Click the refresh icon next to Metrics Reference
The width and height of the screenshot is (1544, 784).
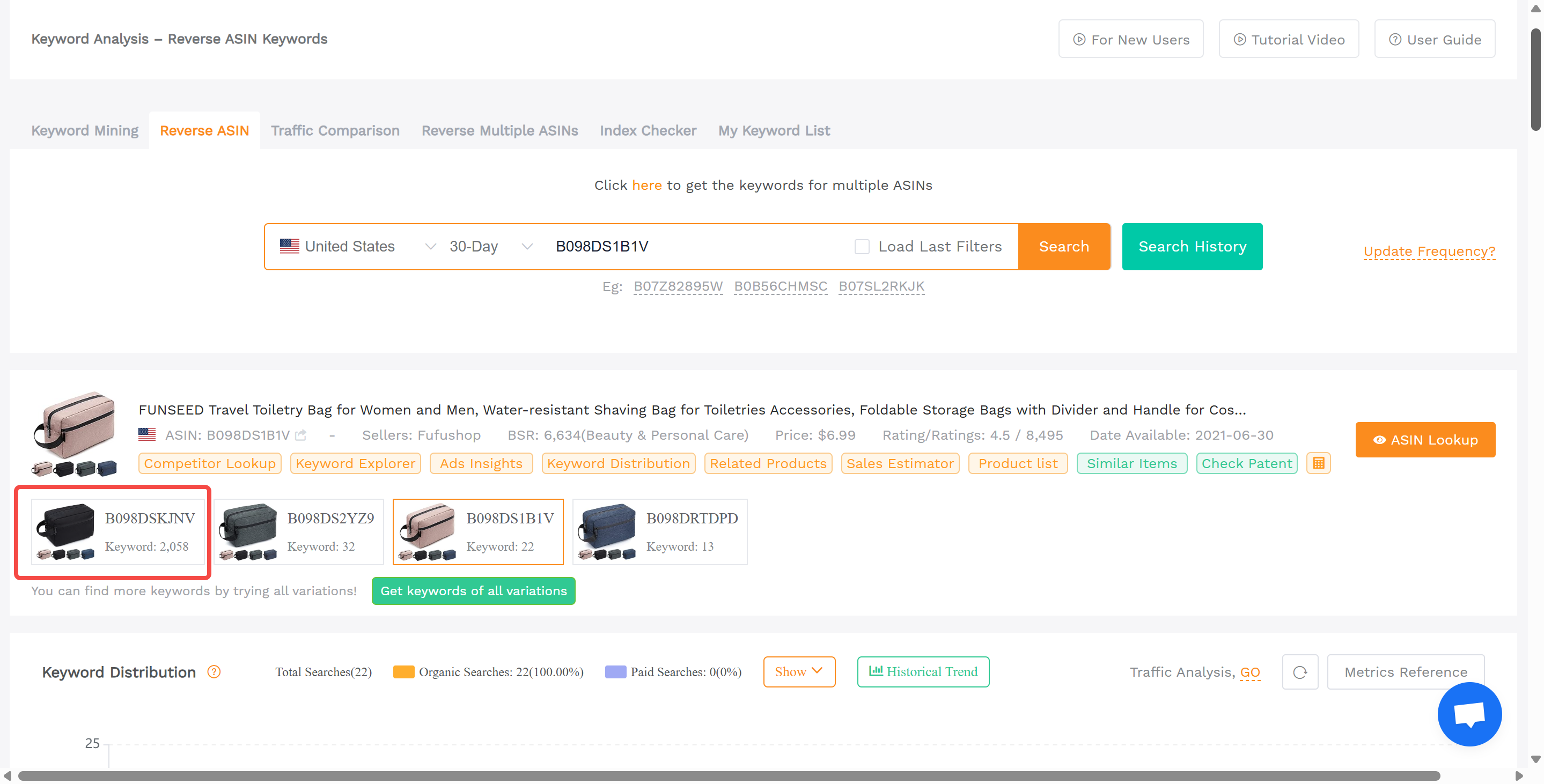(x=1299, y=671)
